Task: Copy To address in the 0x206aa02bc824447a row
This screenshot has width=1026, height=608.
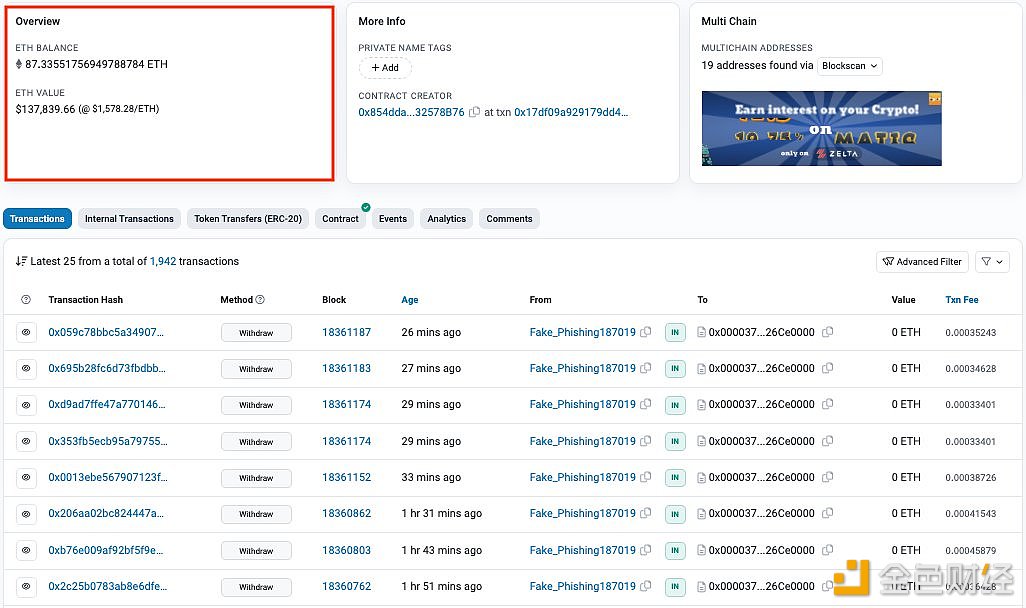Action: coord(827,513)
